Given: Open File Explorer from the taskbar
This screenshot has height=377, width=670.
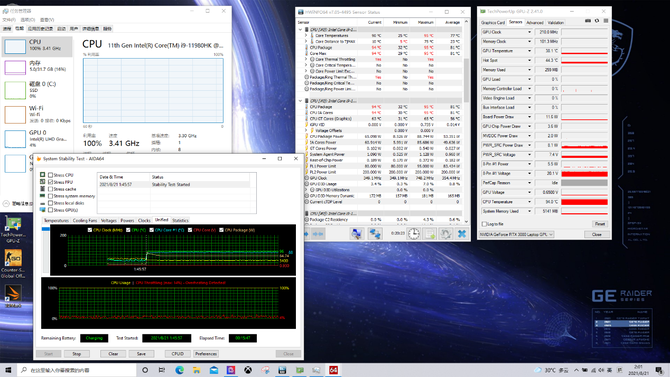Looking at the screenshot, I should pos(196,370).
